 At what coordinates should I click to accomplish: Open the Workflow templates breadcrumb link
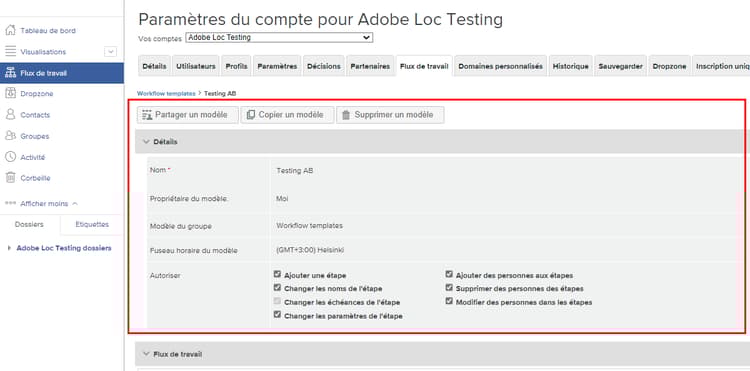click(x=166, y=94)
